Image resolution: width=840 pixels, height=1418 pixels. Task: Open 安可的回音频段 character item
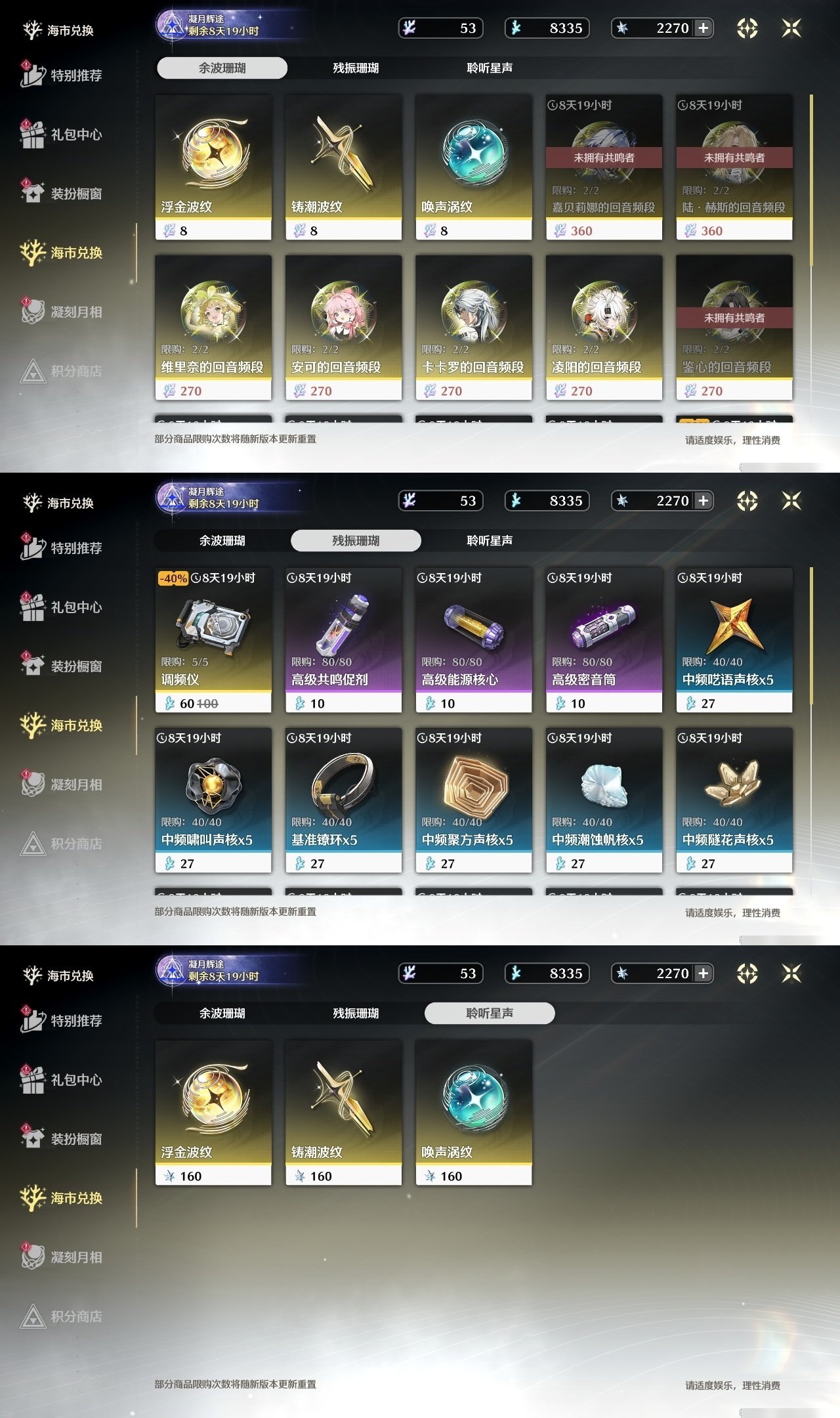[343, 328]
